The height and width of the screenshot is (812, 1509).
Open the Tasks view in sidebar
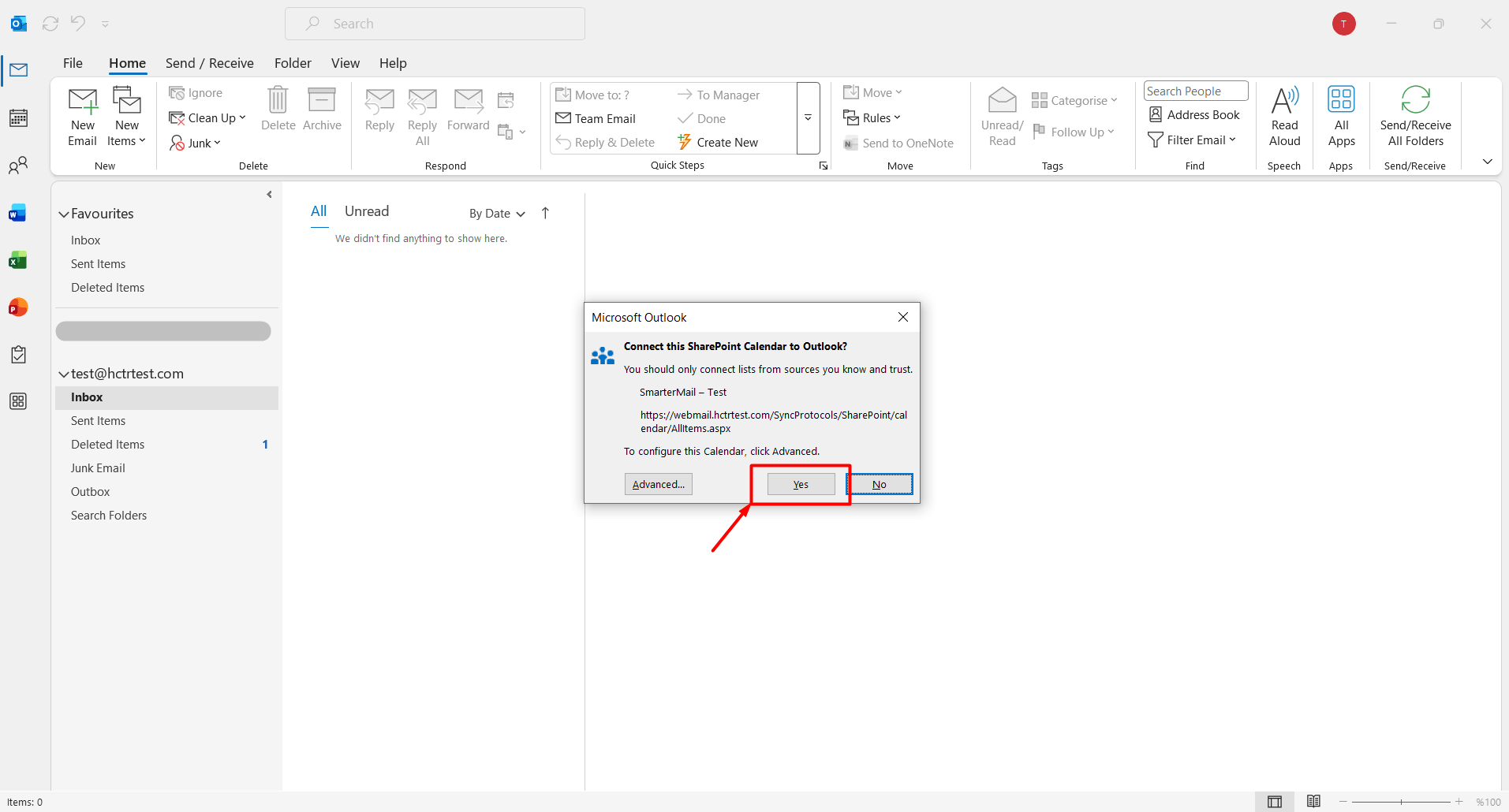click(x=19, y=355)
